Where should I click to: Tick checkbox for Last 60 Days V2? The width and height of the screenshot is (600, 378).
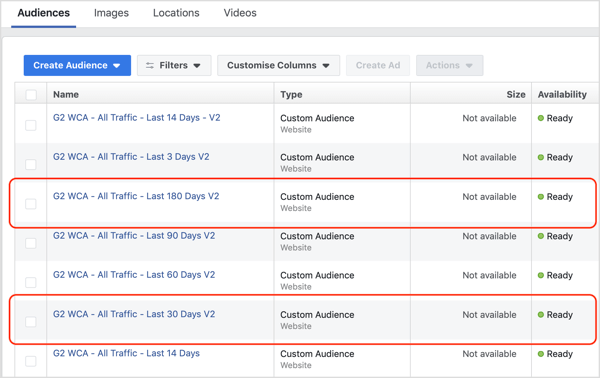pos(31,283)
